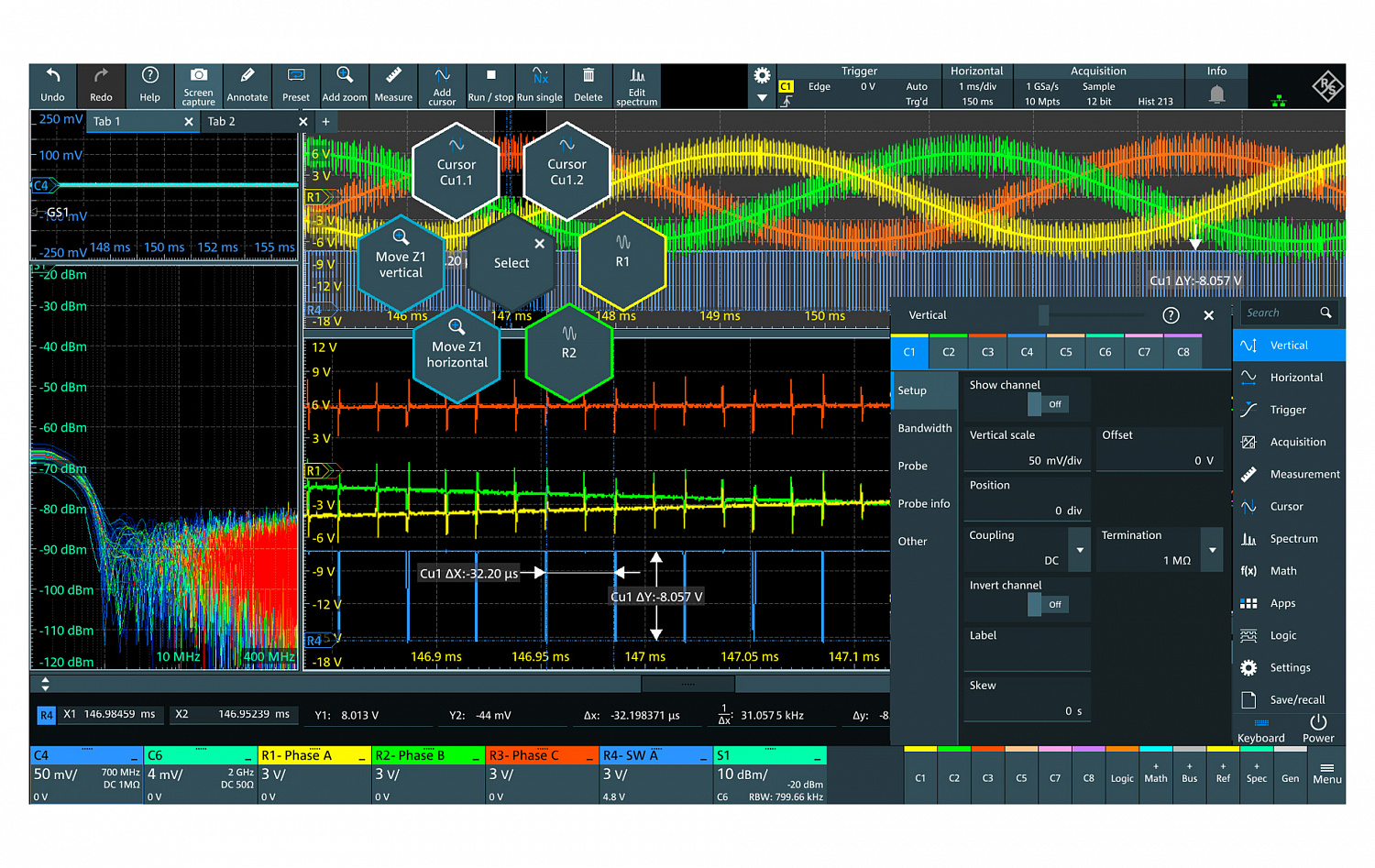The image size is (1375, 868).
Task: Activate the Add zoom tool
Action: tap(344, 85)
